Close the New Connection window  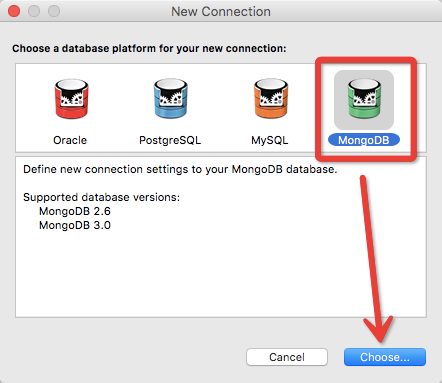click(14, 11)
